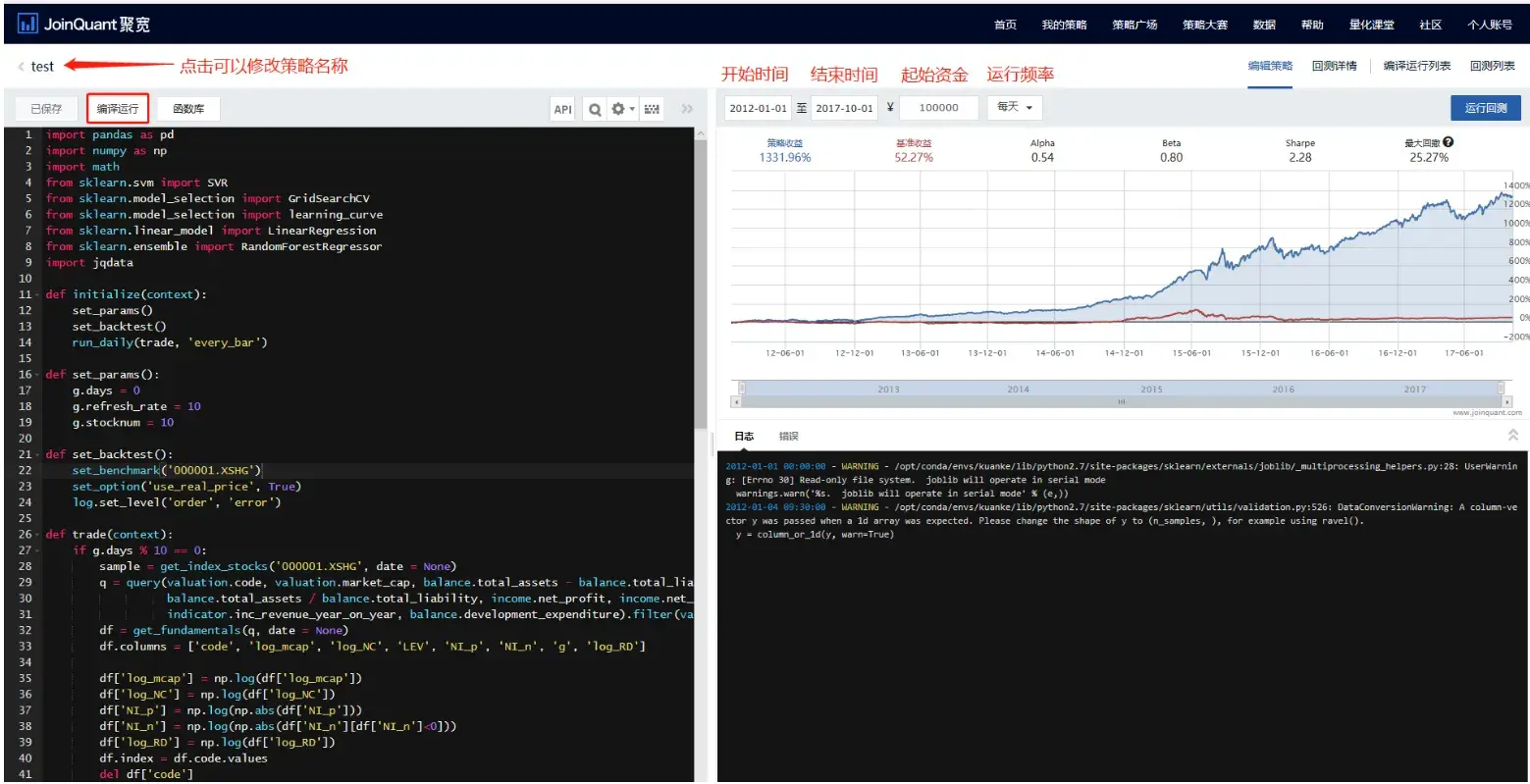
Task: Click the 2012-01-04 09:30:00 log timestamp
Action: 775,507
